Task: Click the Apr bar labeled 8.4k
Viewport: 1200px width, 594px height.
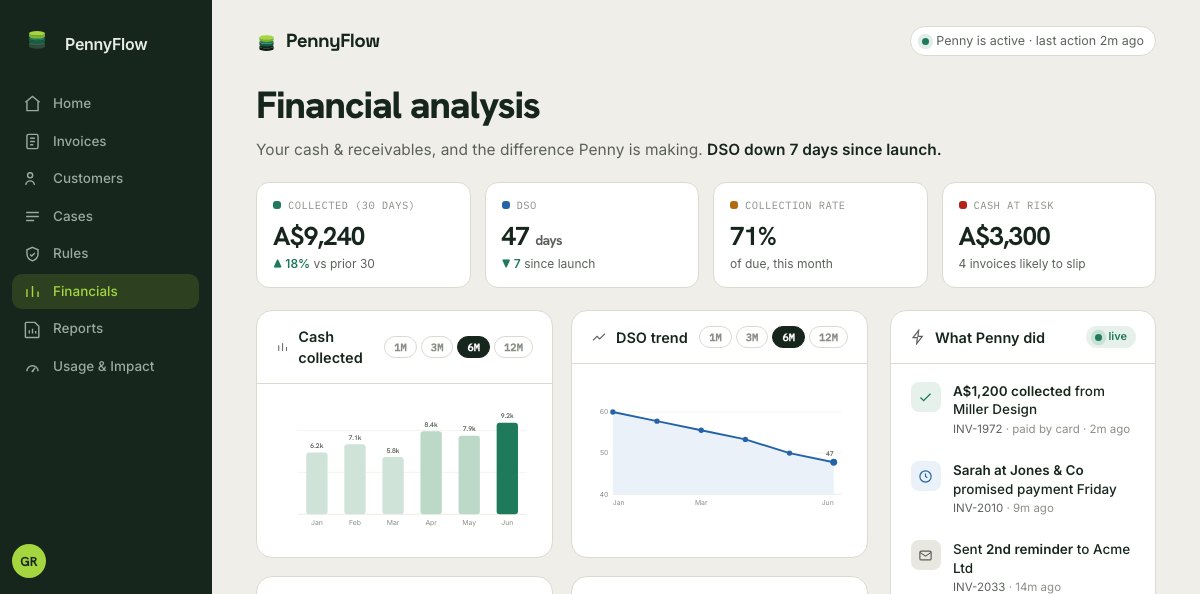Action: 431,472
